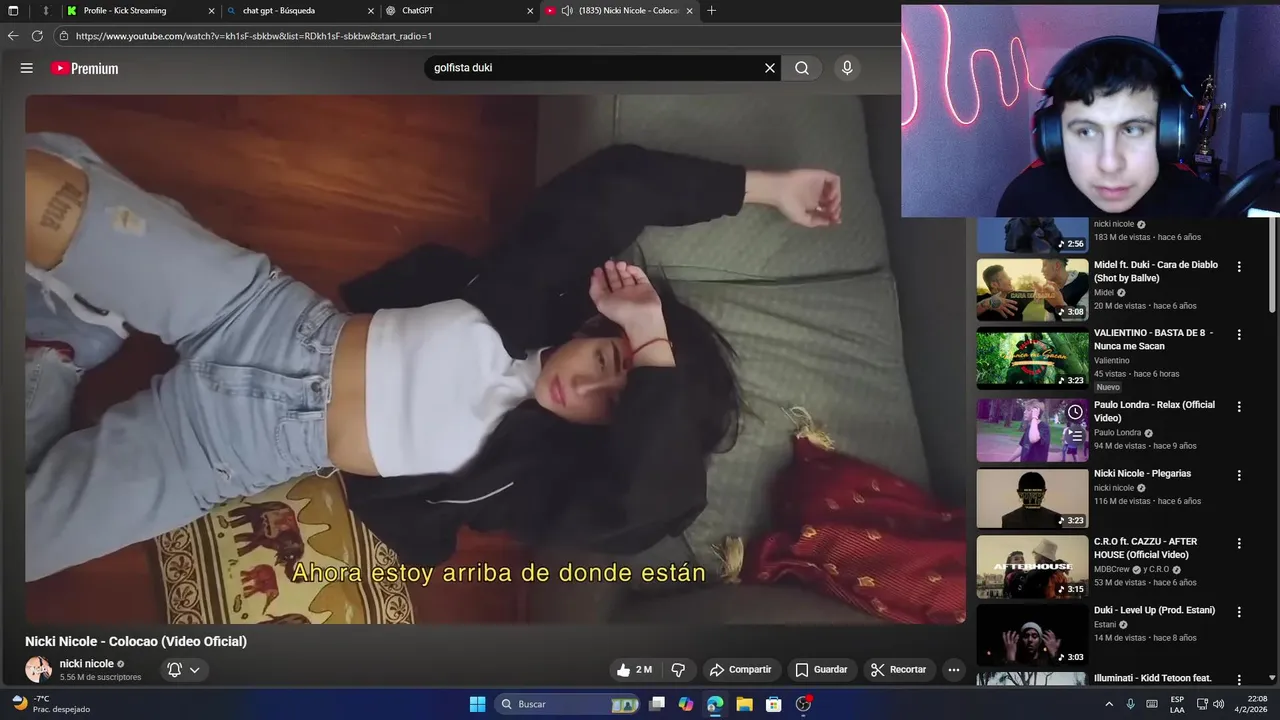Launch Copilot from taskbar

click(x=686, y=704)
